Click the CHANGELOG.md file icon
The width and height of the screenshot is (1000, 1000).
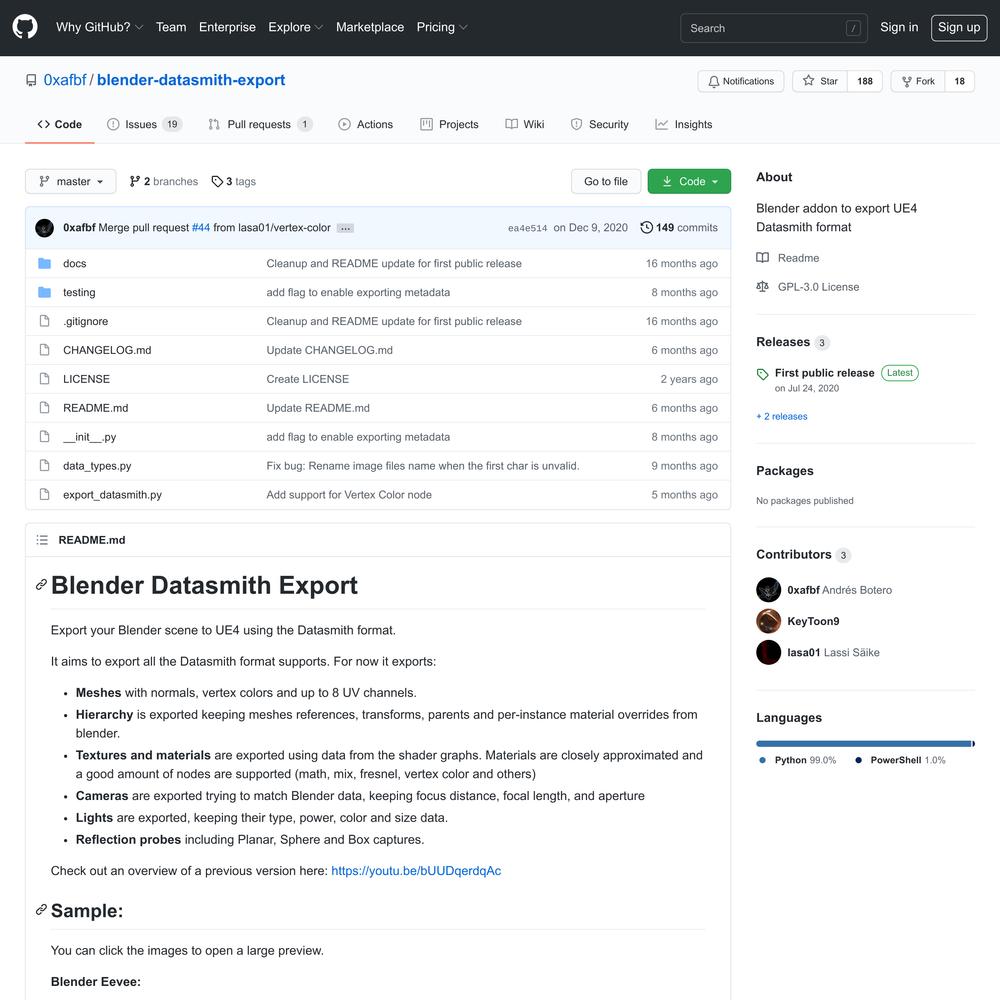click(x=44, y=349)
